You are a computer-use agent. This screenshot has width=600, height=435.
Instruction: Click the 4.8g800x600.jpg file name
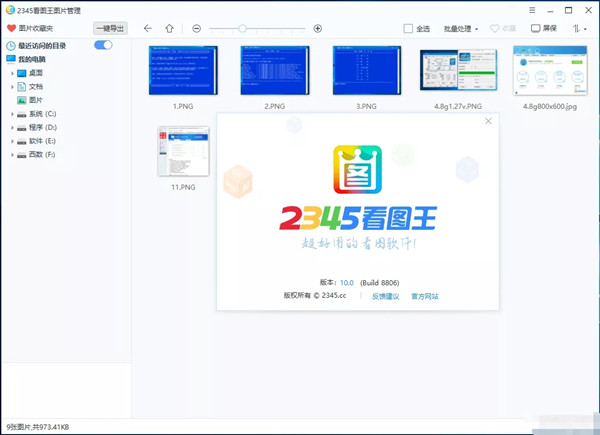click(550, 106)
